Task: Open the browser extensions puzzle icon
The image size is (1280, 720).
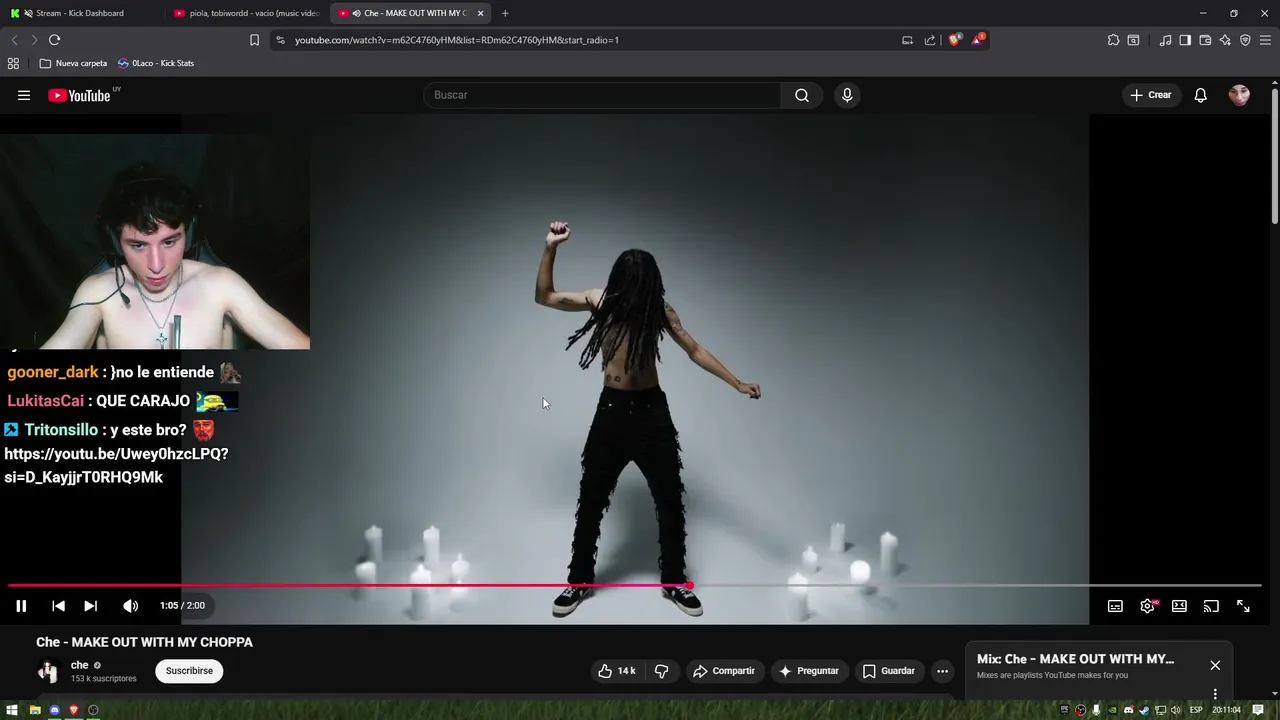Action: coord(1113,40)
